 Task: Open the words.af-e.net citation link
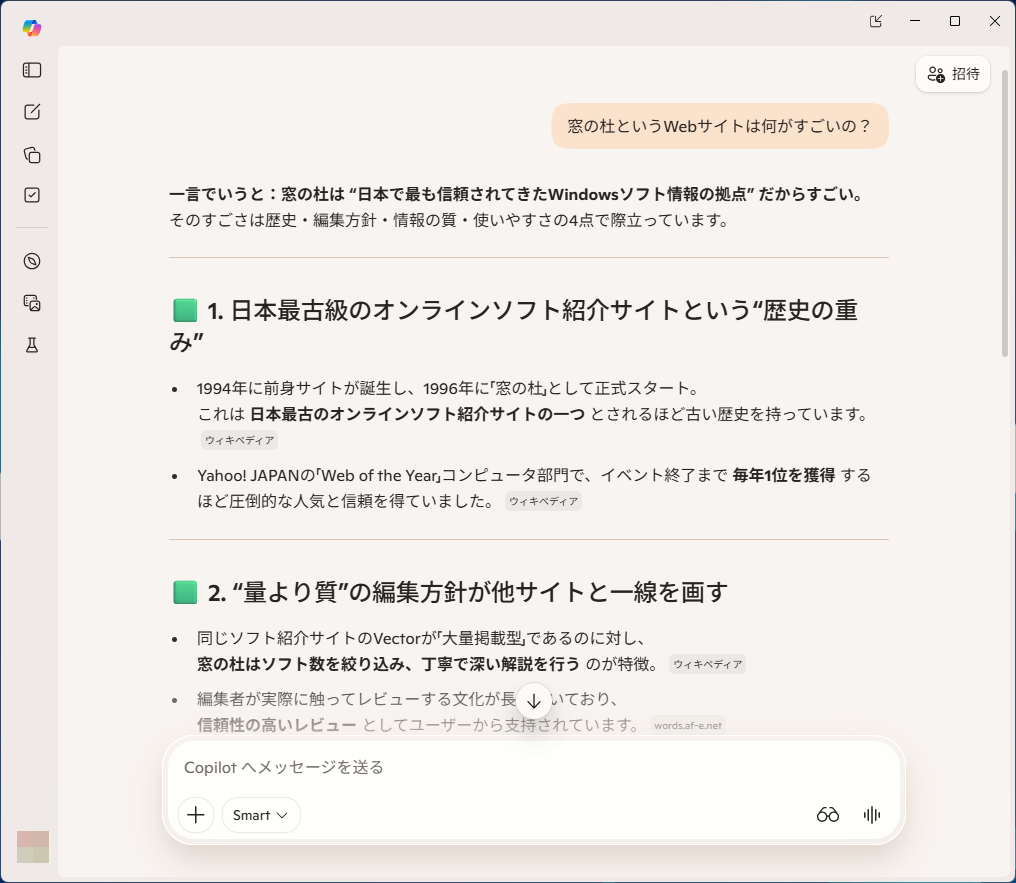(x=688, y=724)
